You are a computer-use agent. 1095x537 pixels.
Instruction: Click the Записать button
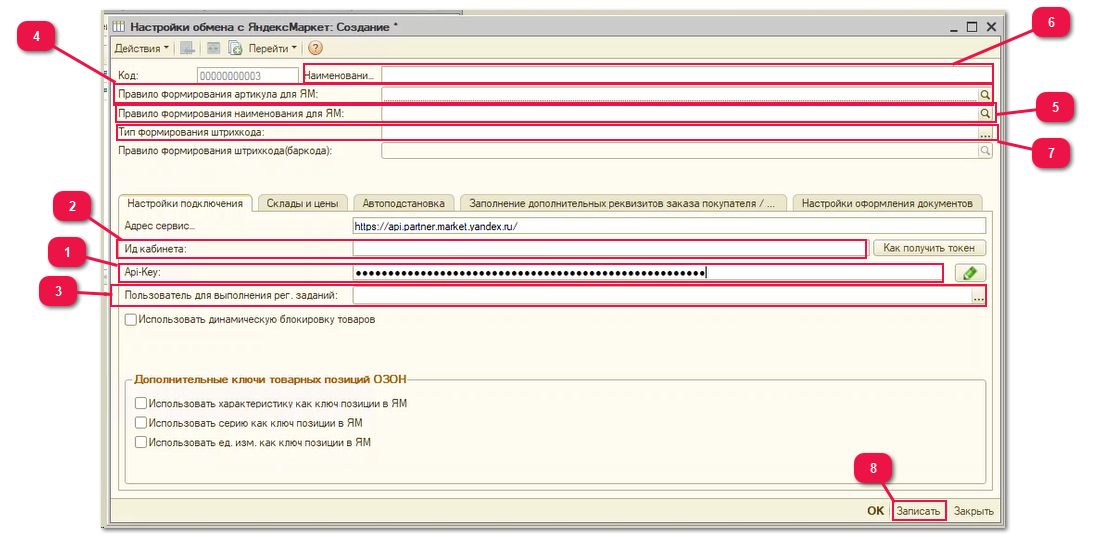918,511
